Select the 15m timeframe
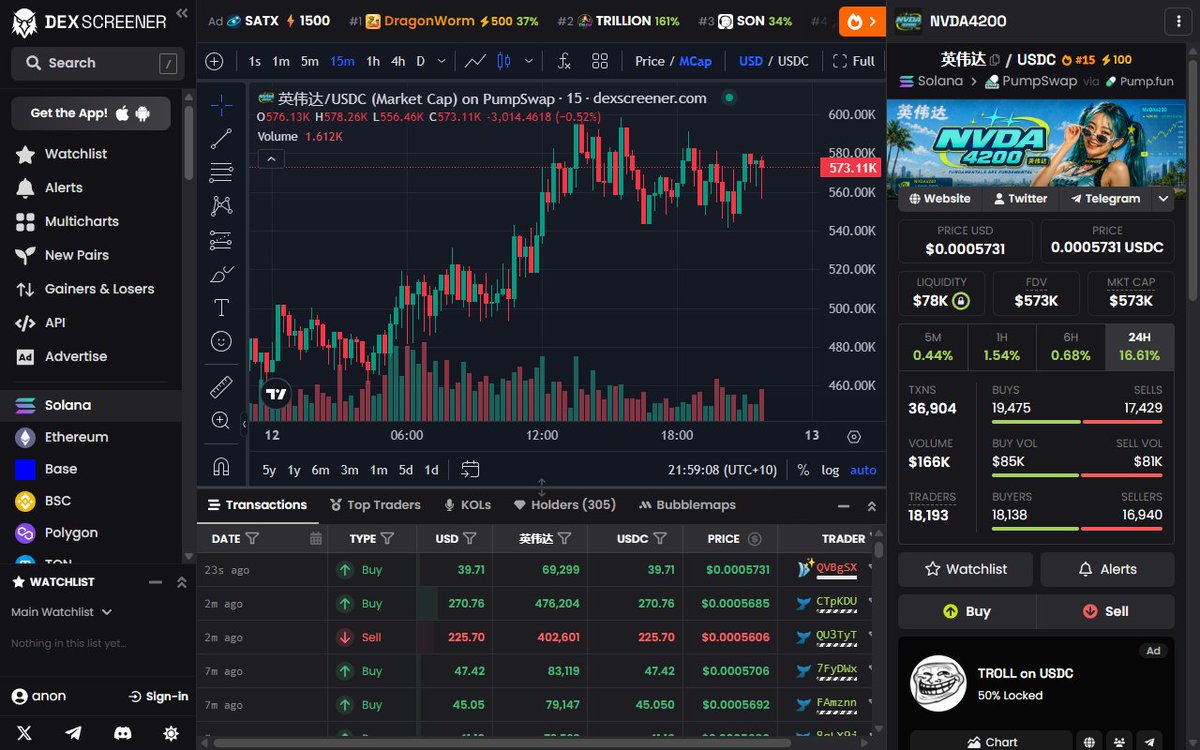Screen dimensions: 1200x750 click(x=342, y=61)
